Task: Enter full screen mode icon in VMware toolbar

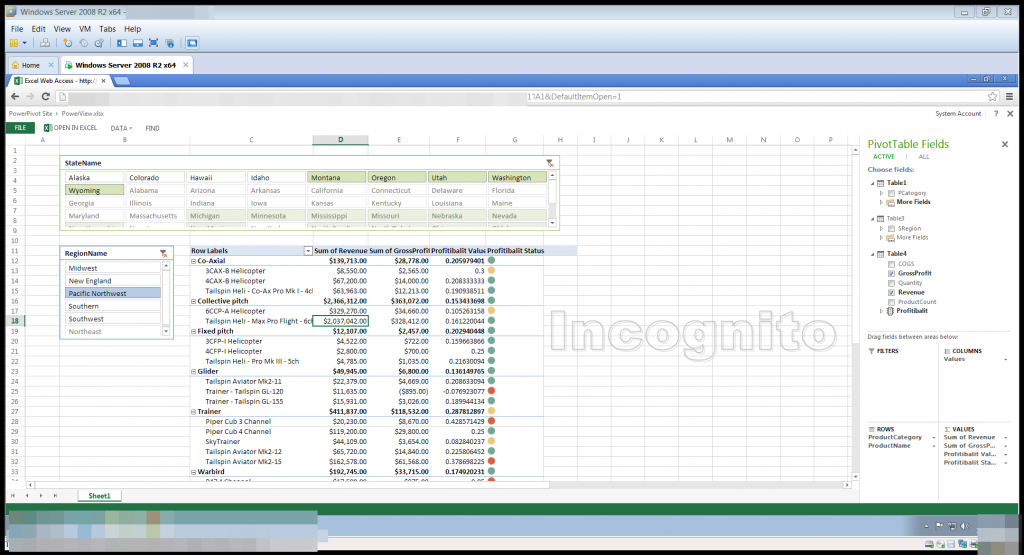Action: point(153,43)
